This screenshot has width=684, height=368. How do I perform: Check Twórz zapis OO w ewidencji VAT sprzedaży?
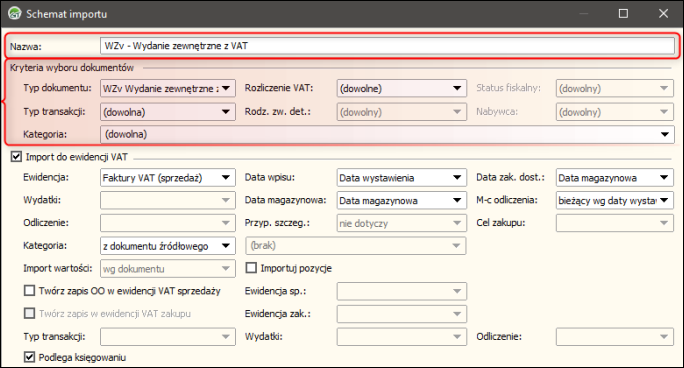29,290
